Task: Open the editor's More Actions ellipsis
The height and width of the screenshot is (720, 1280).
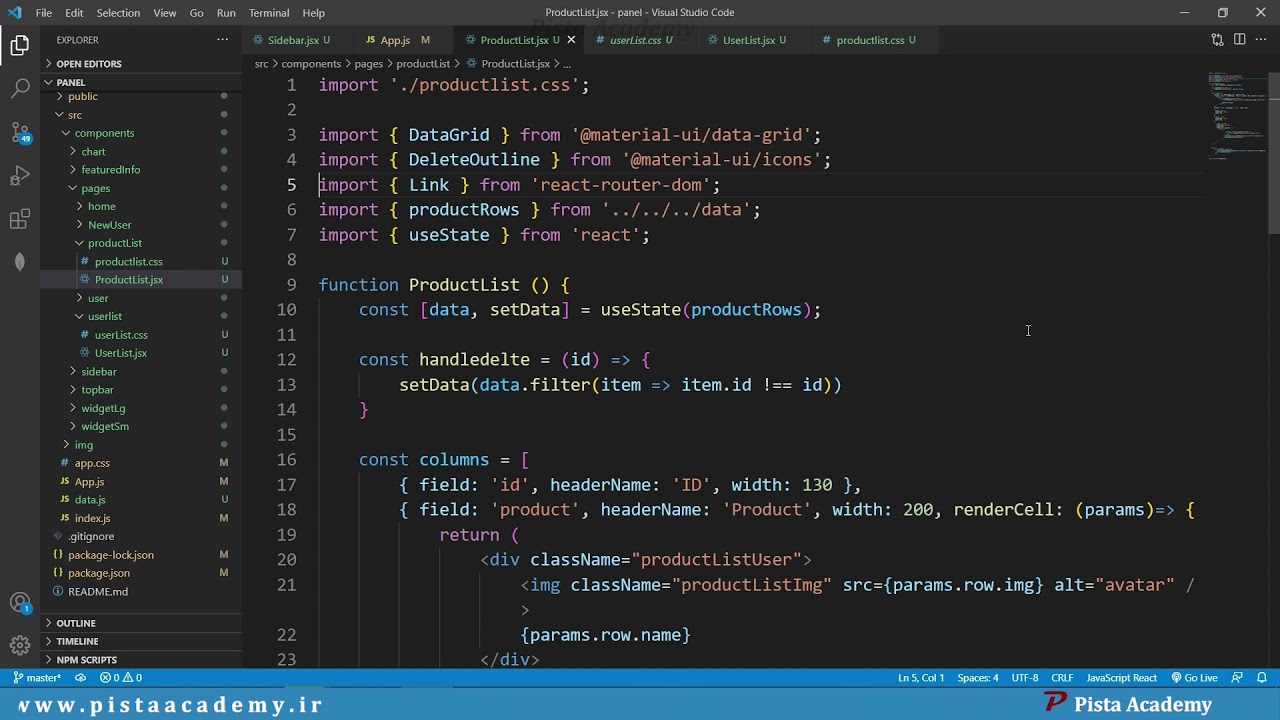Action: point(1260,40)
